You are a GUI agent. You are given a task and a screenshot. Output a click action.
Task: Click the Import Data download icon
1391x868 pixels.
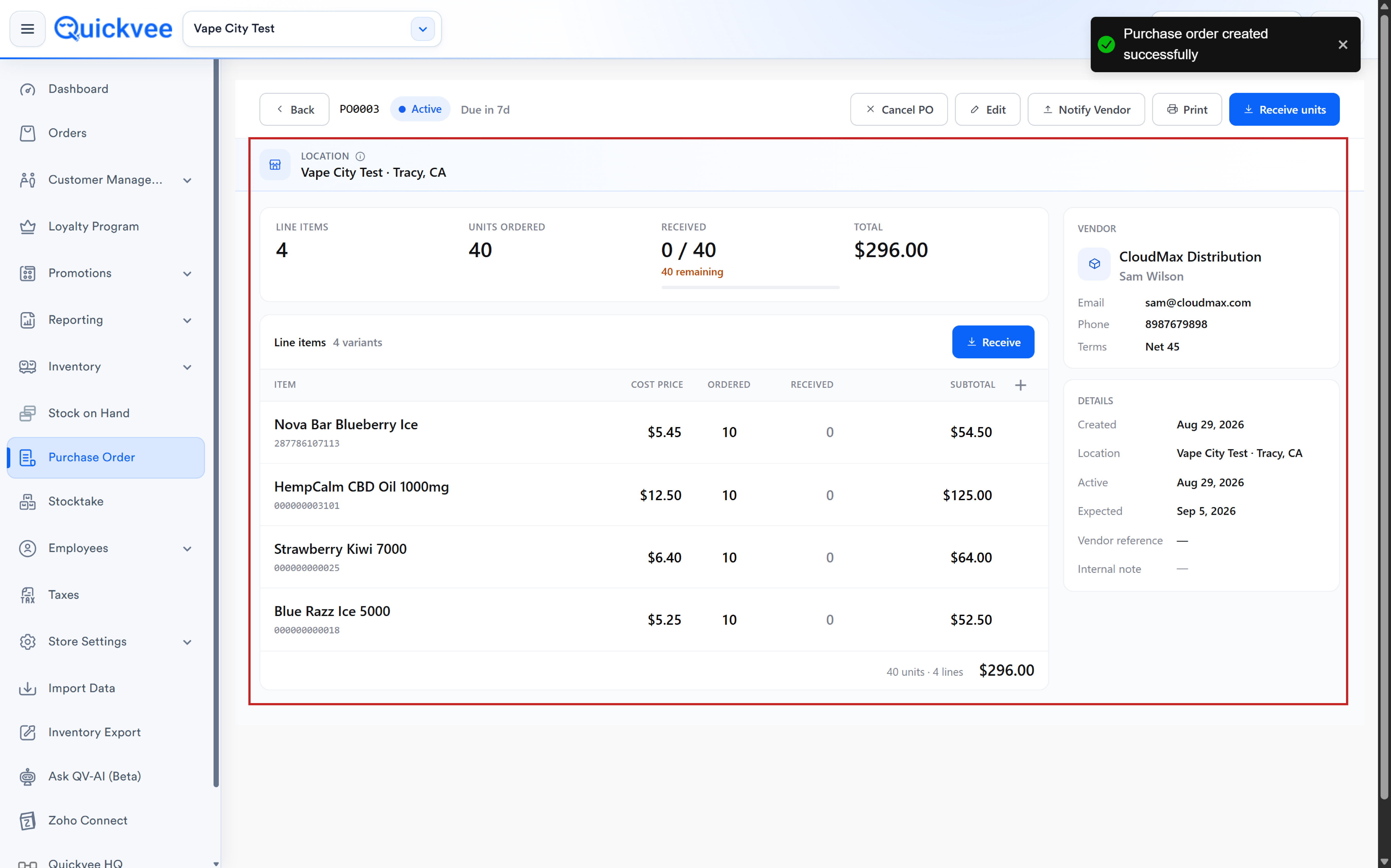tap(27, 688)
